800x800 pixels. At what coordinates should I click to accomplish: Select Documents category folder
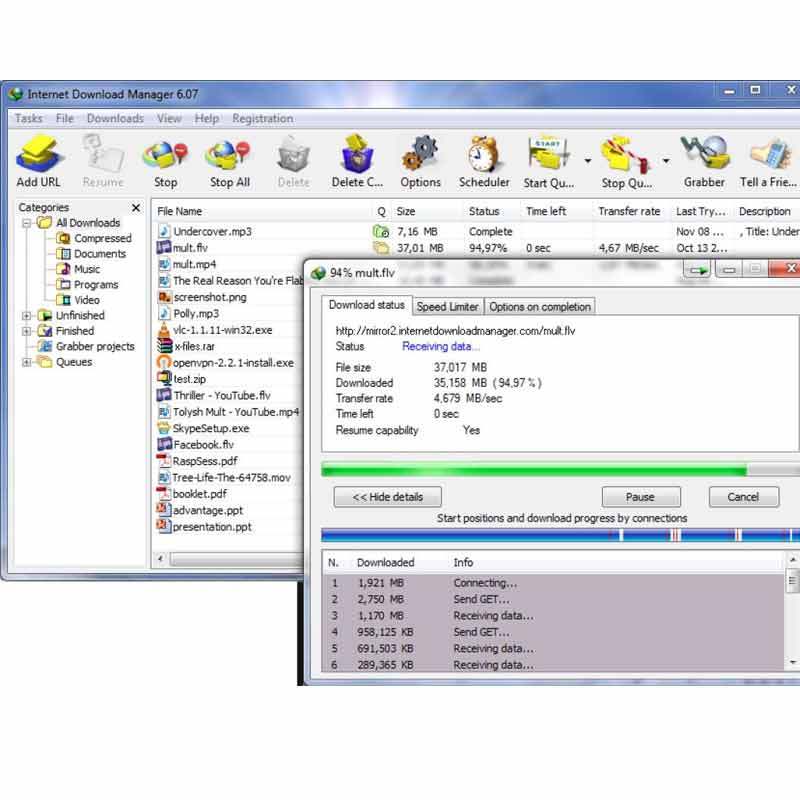(x=91, y=254)
